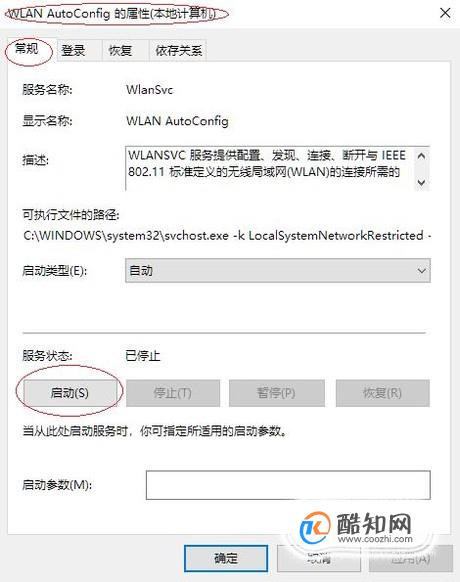
Task: Switch to the 依存关系 tab
Action: (179, 50)
